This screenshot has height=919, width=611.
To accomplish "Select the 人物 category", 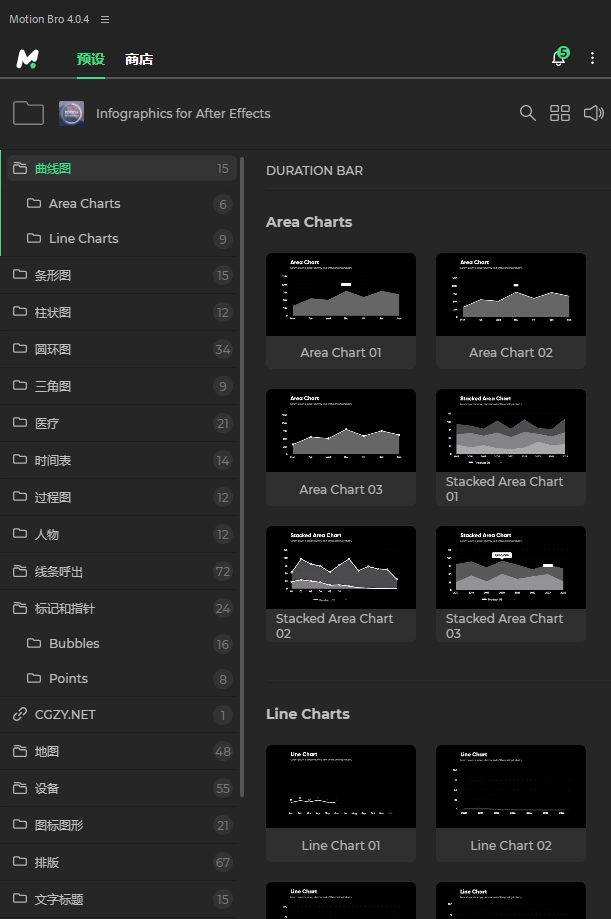I will tap(120, 535).
